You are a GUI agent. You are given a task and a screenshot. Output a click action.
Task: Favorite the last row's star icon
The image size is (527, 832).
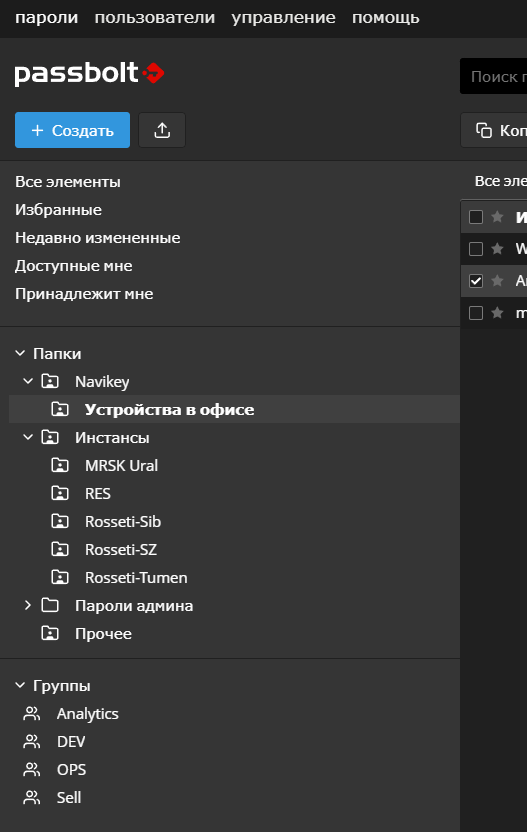pyautogui.click(x=497, y=313)
